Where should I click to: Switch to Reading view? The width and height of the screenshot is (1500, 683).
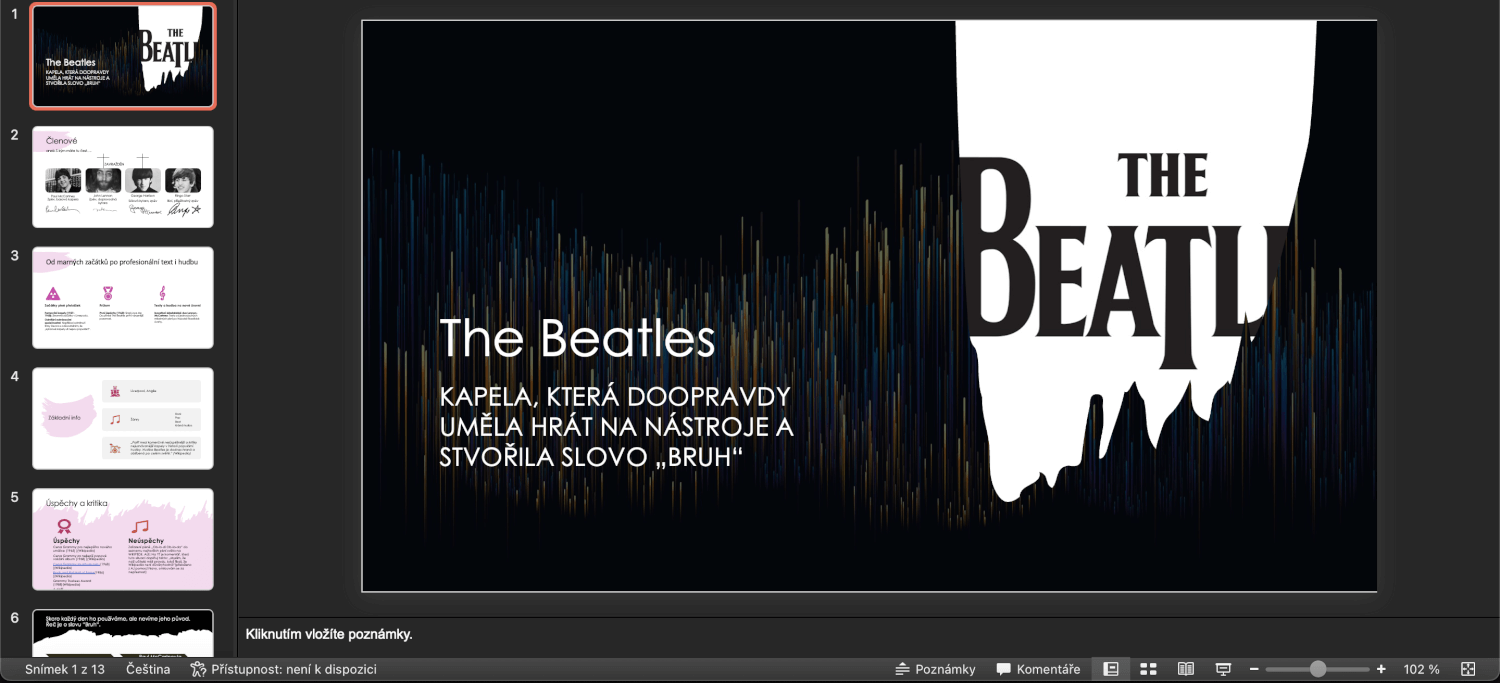point(1186,669)
